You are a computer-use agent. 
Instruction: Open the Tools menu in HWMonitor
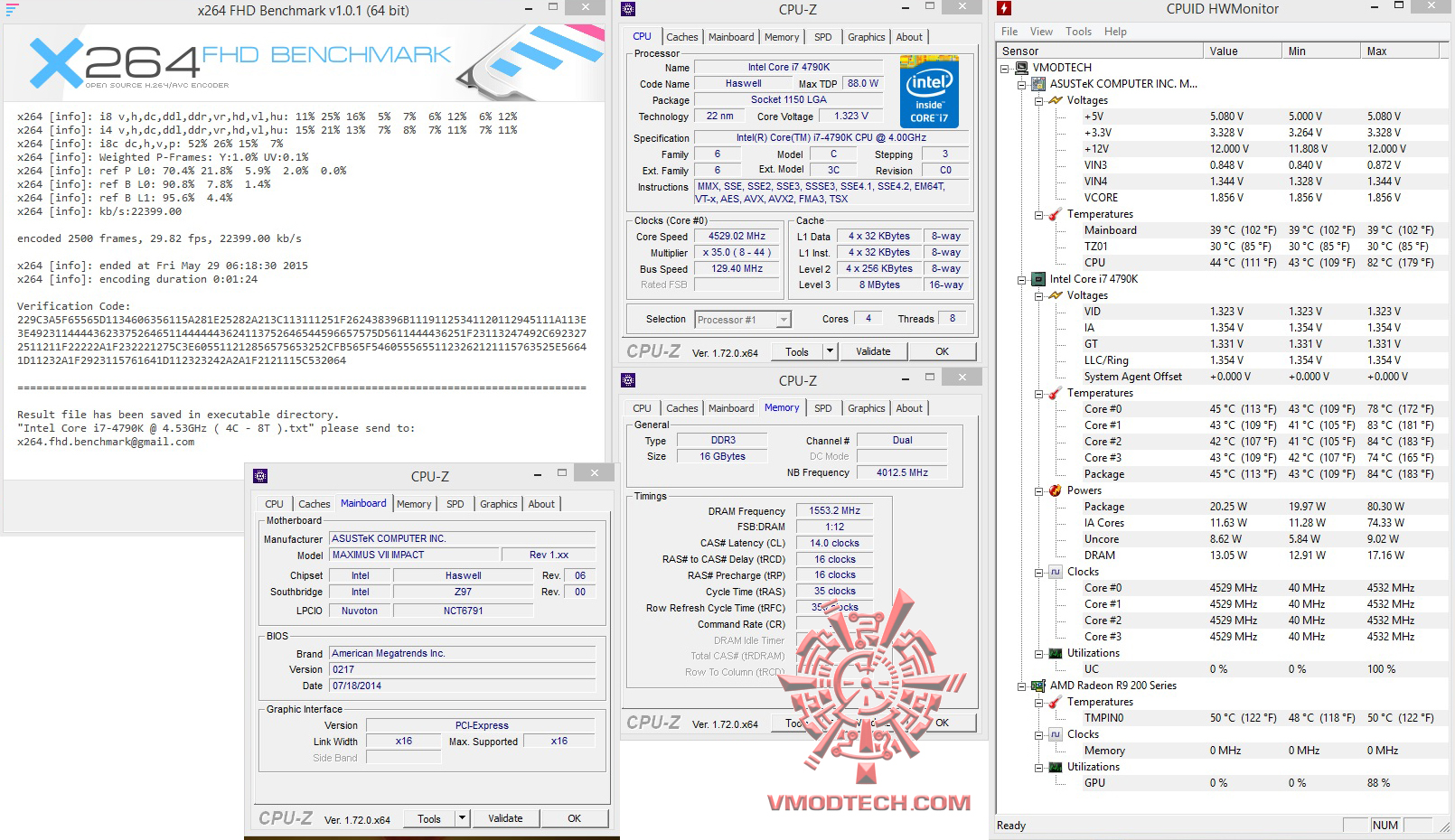(1078, 31)
